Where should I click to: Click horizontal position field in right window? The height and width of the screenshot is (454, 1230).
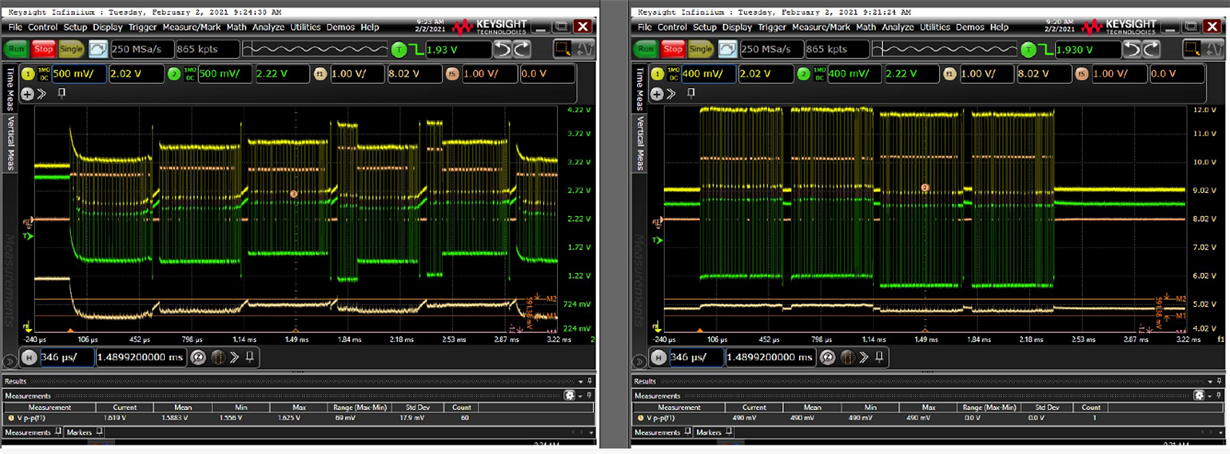click(770, 358)
